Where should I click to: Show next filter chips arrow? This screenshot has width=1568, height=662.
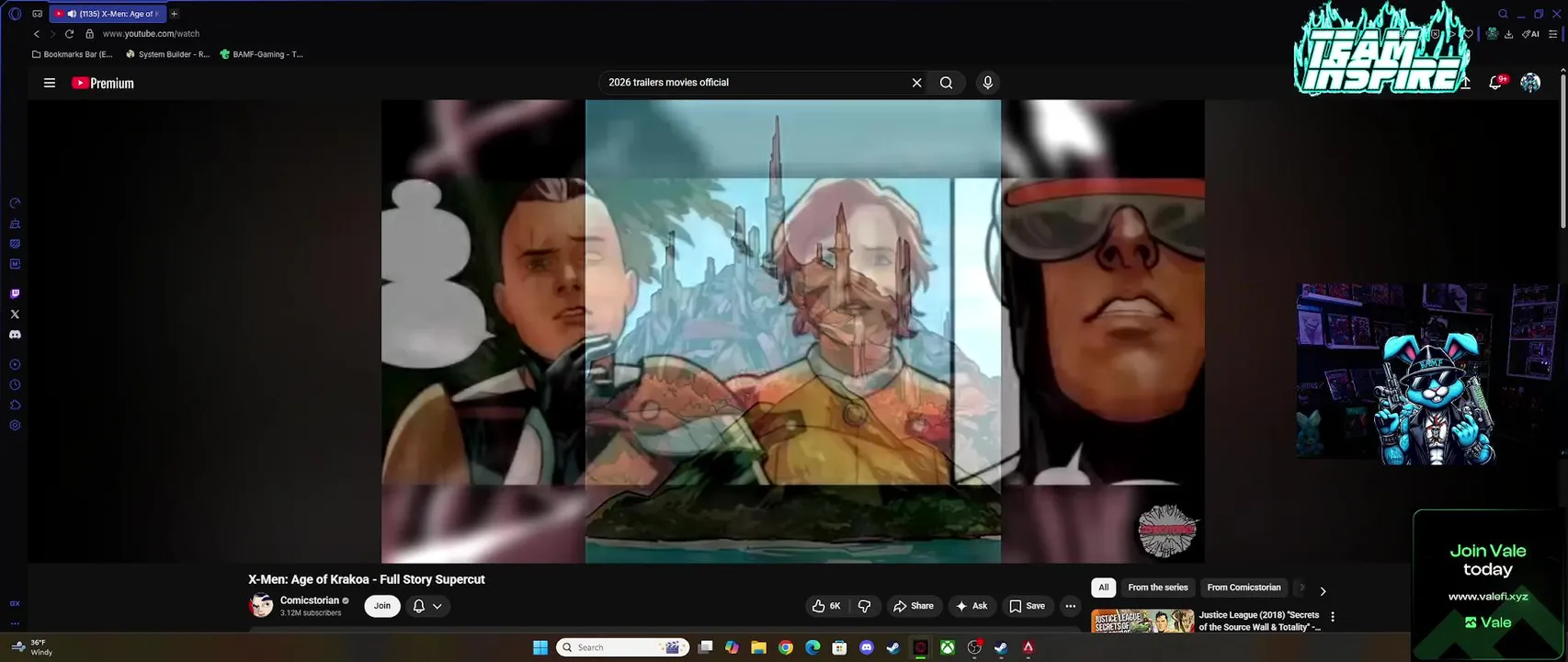(1323, 591)
